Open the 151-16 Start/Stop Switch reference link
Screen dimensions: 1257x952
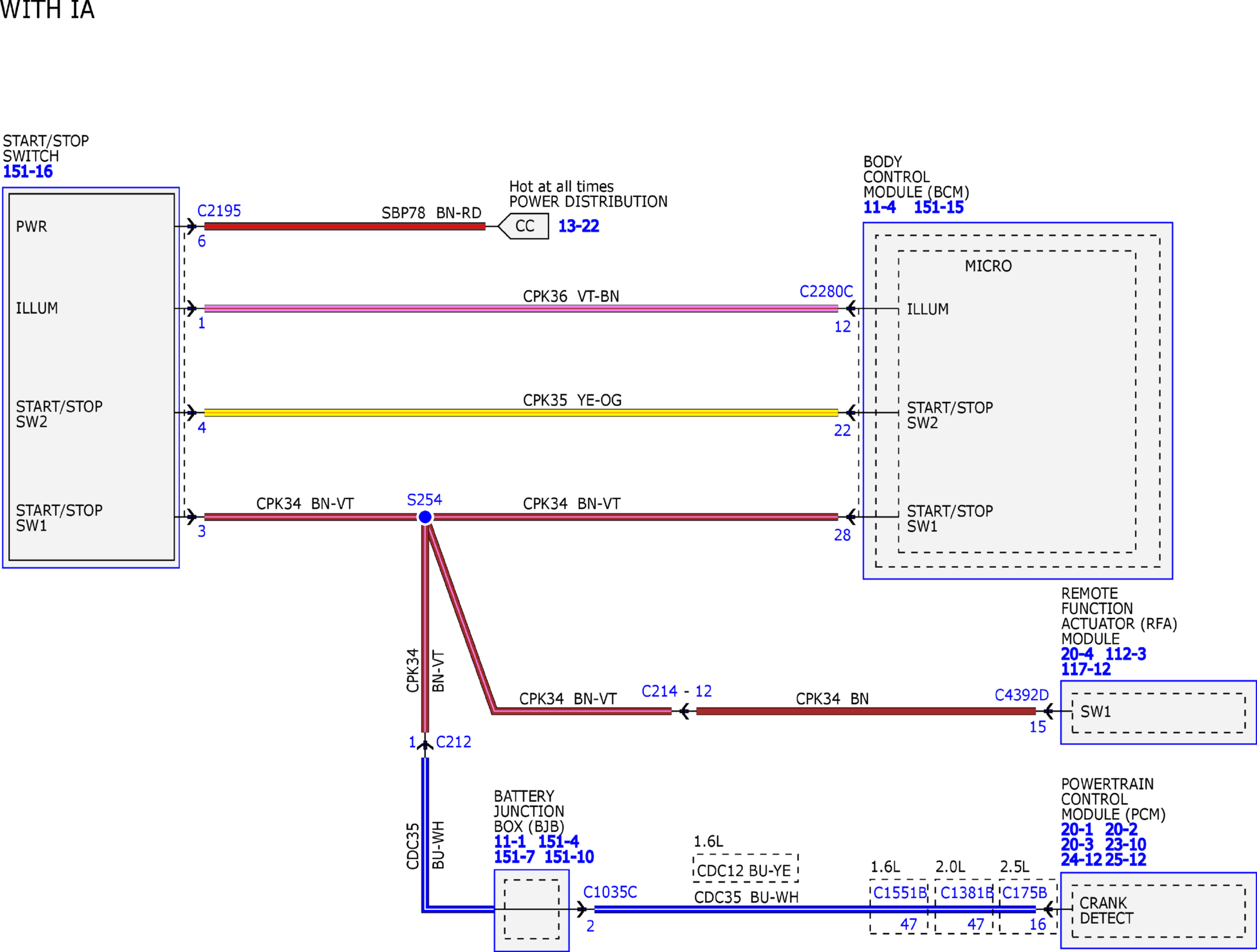click(x=28, y=172)
